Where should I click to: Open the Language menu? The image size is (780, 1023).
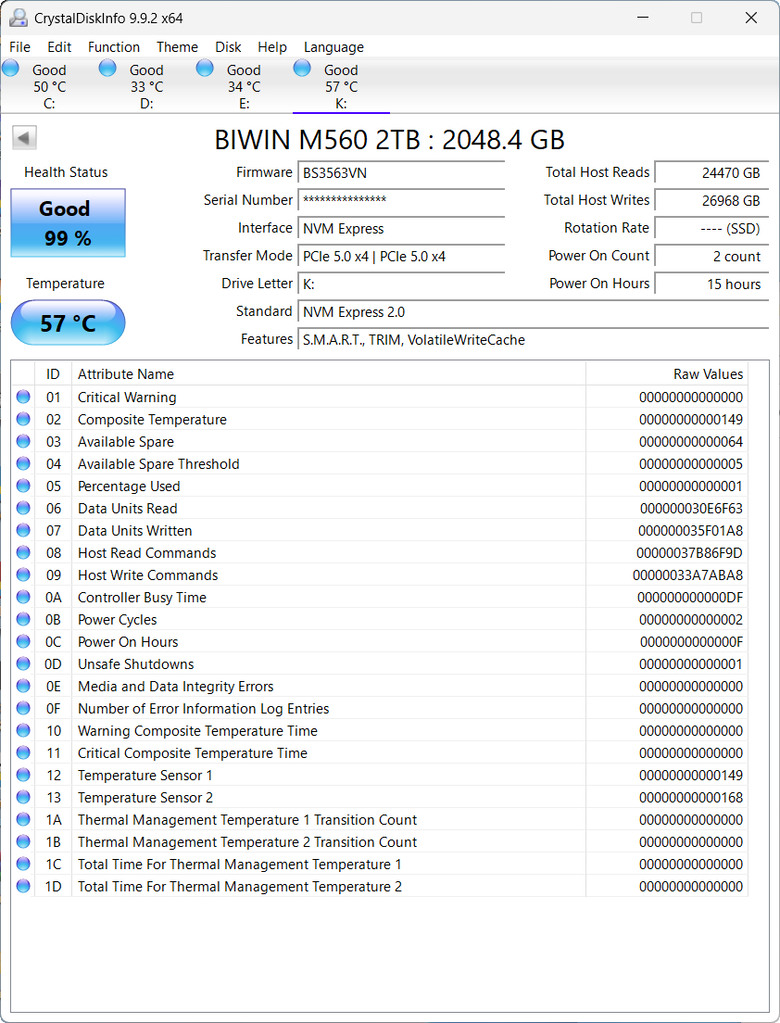click(x=334, y=47)
